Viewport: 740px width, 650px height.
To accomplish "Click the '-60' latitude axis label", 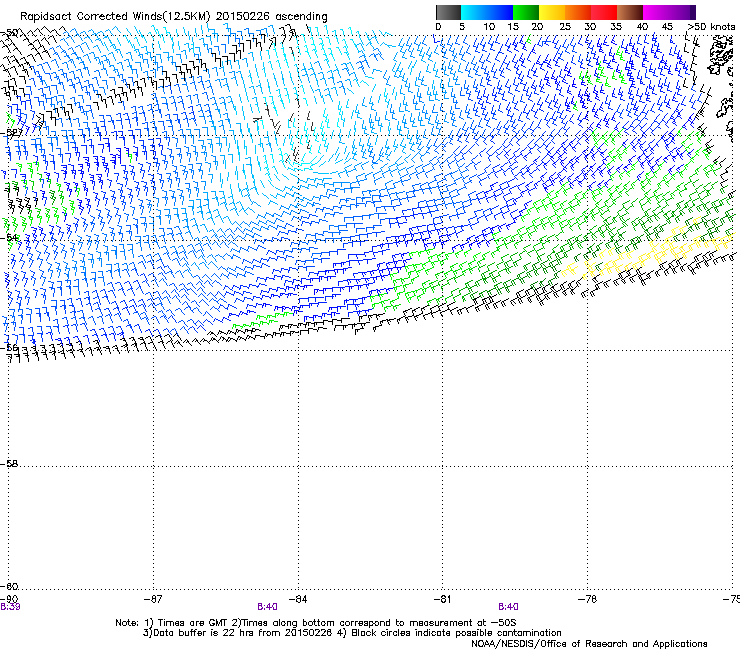I will click(9, 587).
